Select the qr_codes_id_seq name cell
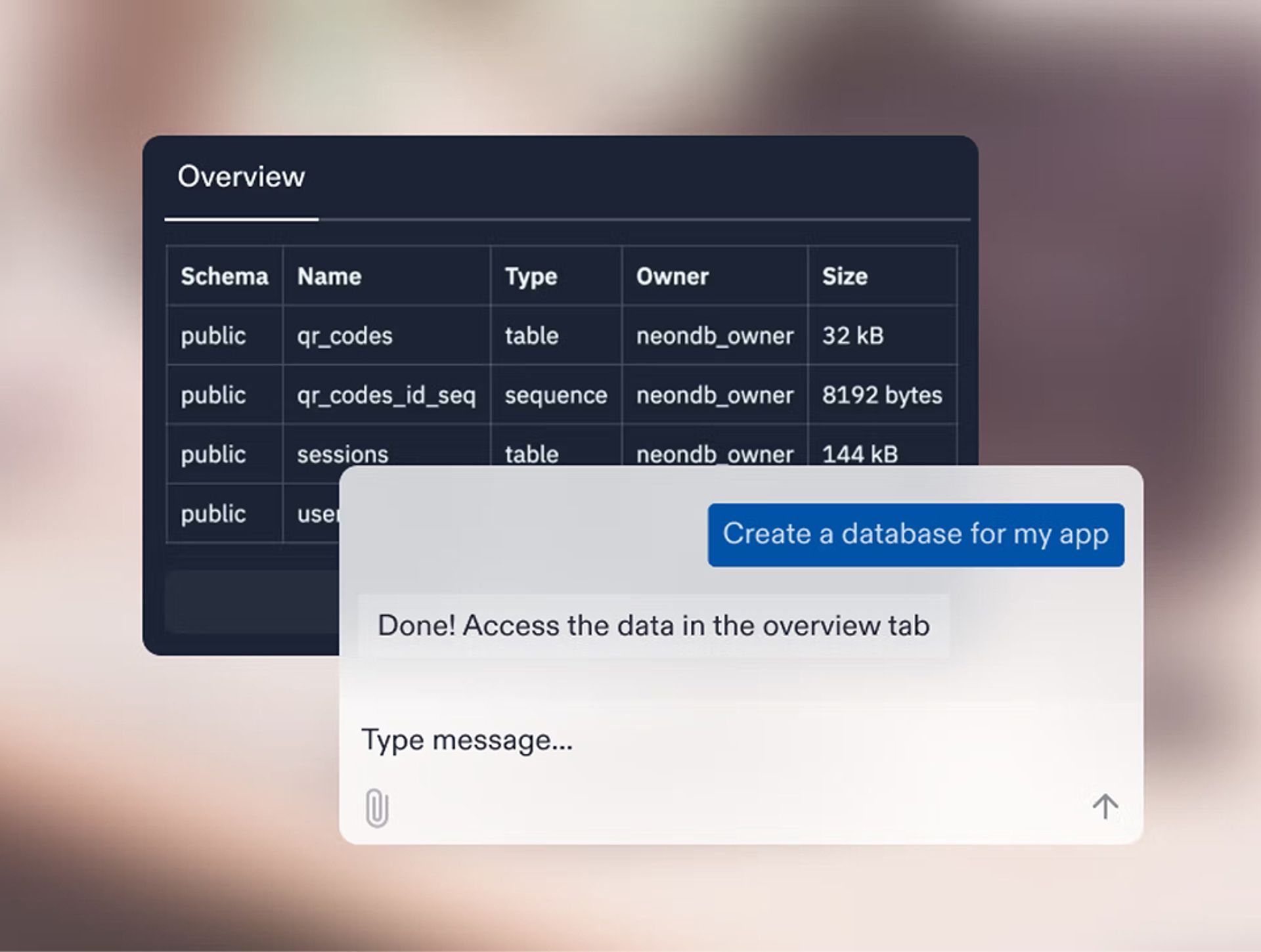1261x952 pixels. [386, 395]
